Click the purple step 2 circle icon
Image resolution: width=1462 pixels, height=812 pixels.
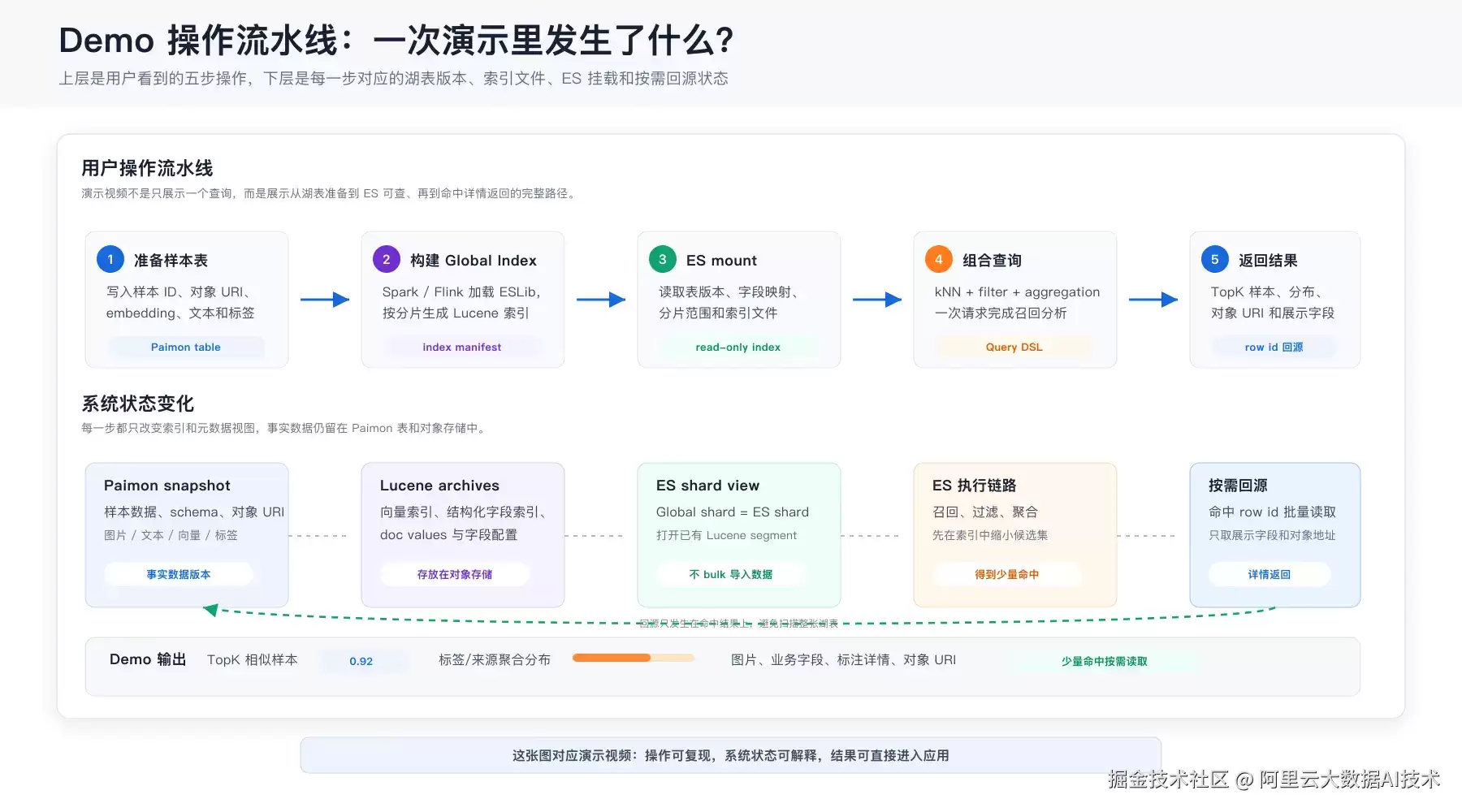pyautogui.click(x=387, y=260)
